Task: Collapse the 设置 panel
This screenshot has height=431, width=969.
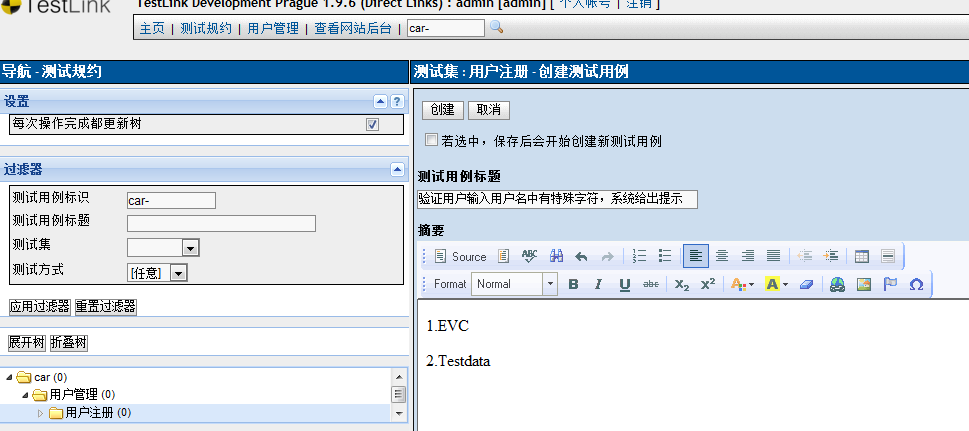Action: tap(381, 101)
